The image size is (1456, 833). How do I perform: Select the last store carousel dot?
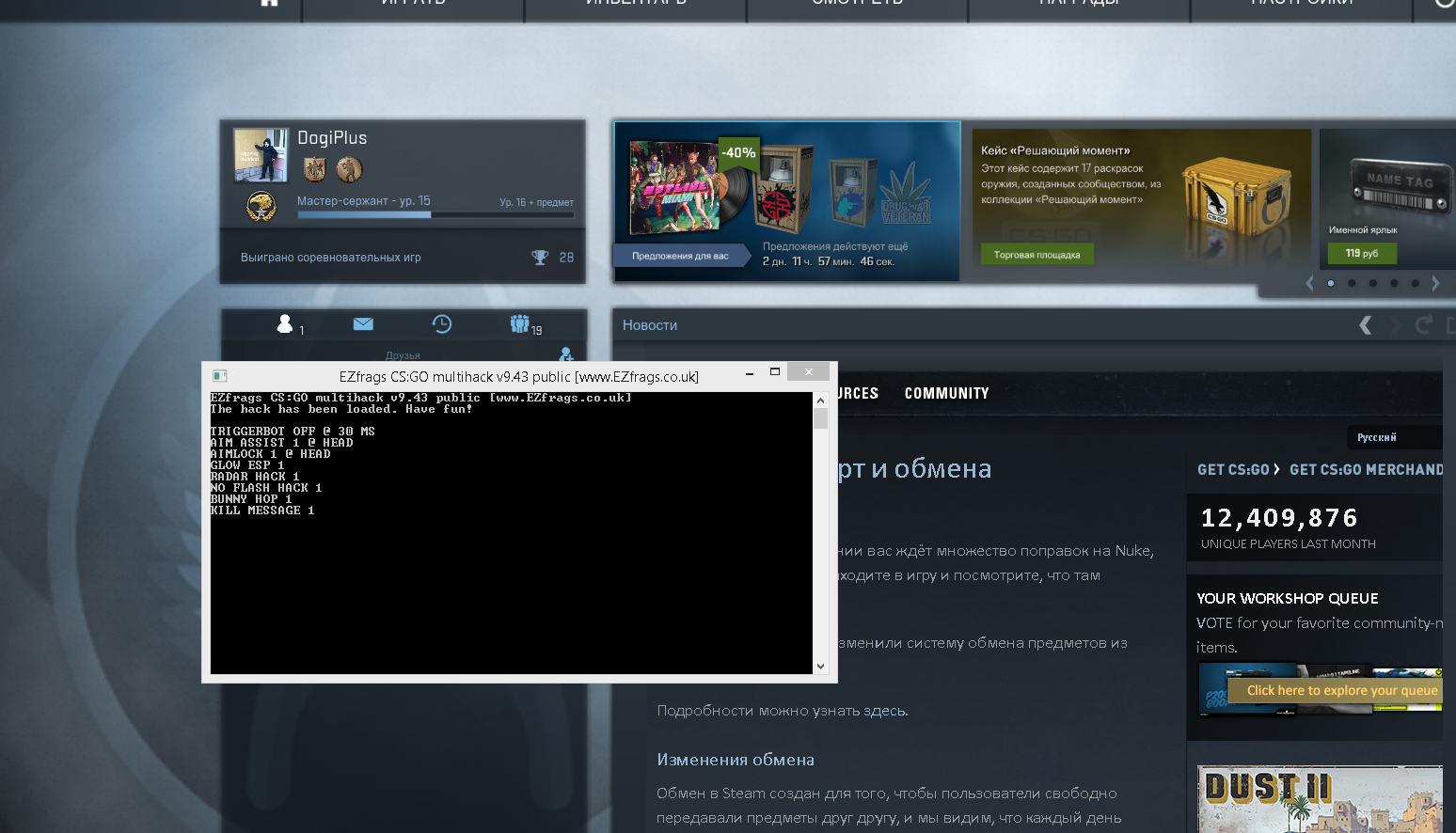(x=1415, y=283)
